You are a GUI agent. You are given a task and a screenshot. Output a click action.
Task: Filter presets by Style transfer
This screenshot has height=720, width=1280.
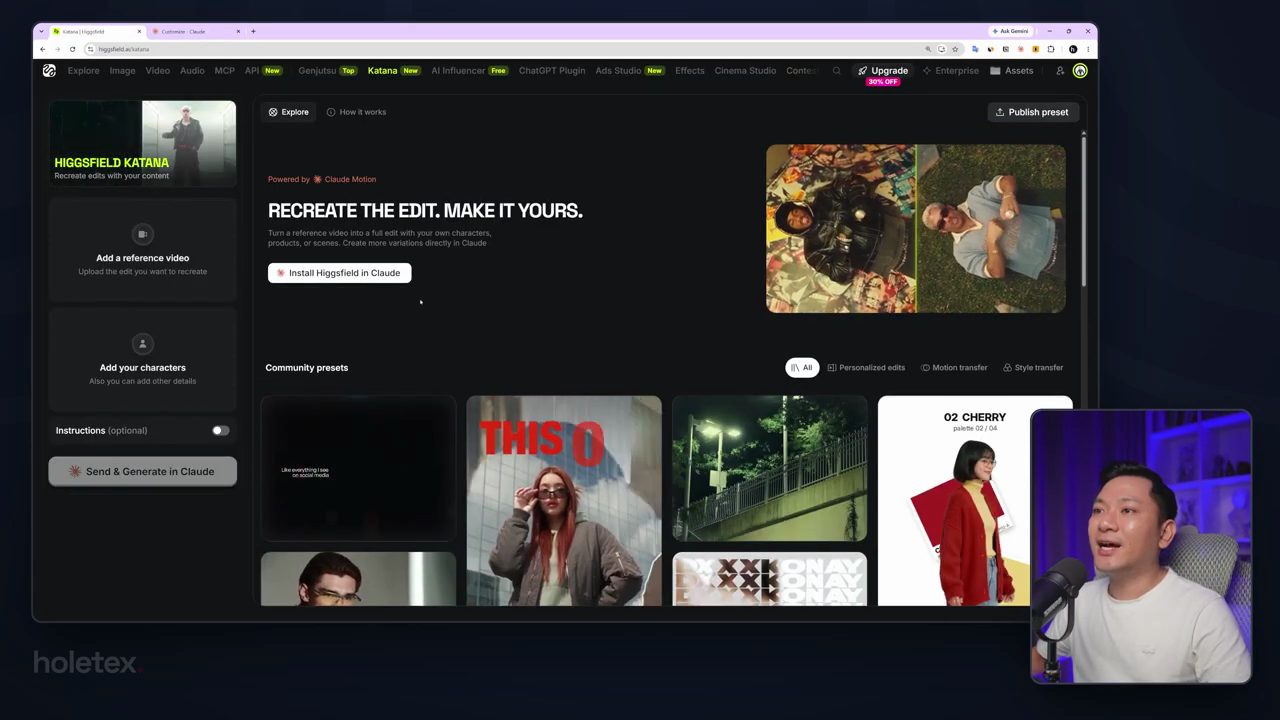(1033, 368)
